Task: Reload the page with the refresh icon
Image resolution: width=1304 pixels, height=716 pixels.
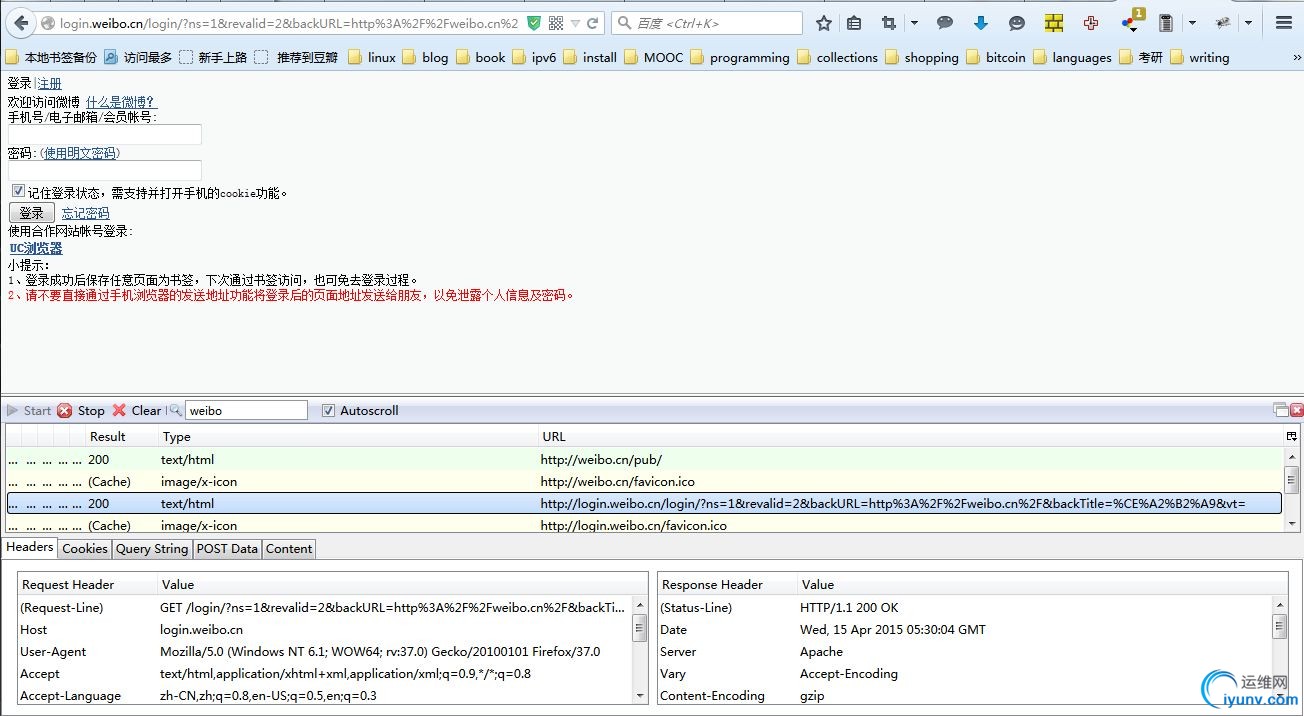Action: pos(593,23)
